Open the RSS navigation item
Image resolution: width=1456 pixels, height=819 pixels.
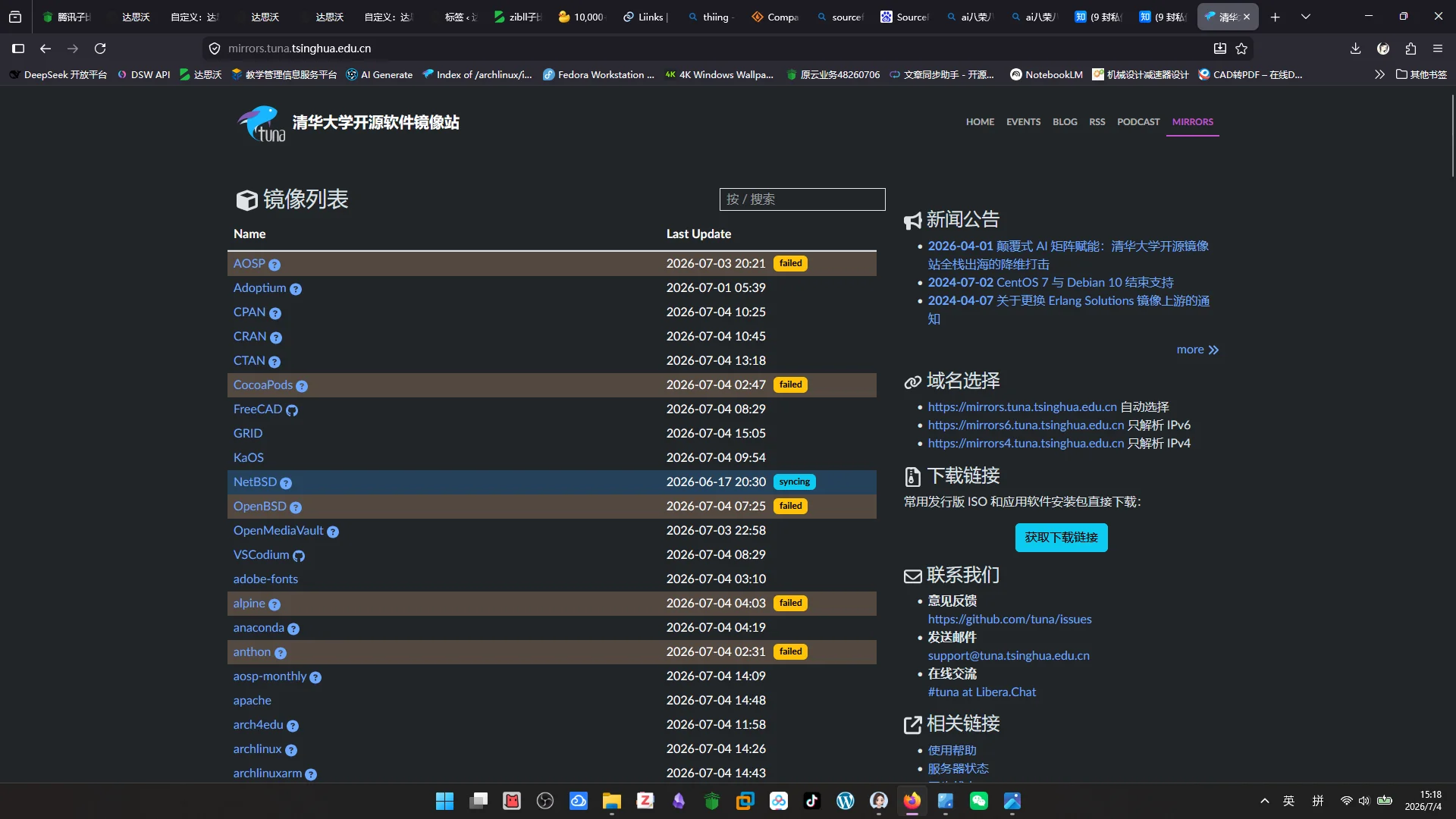[1097, 122]
